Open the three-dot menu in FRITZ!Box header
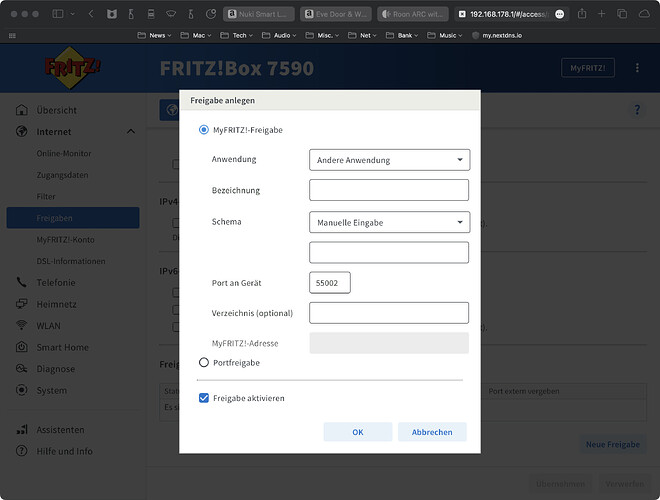This screenshot has height=500, width=660. click(637, 68)
